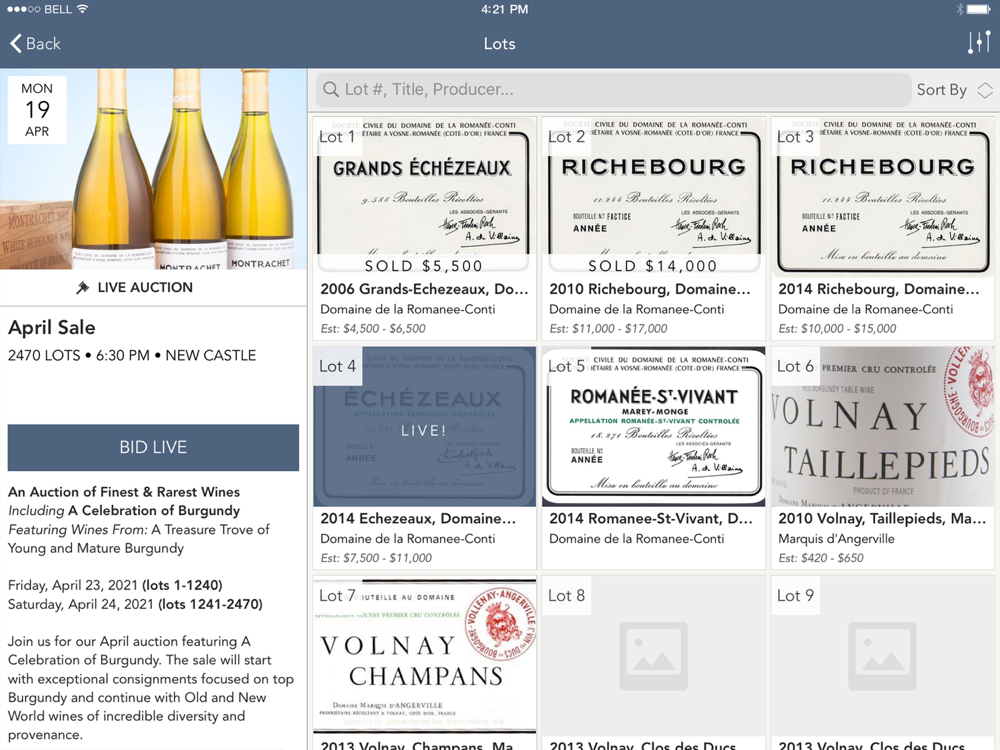Image resolution: width=1000 pixels, height=750 pixels.
Task: Open the Sort By dropdown
Action: (x=954, y=90)
